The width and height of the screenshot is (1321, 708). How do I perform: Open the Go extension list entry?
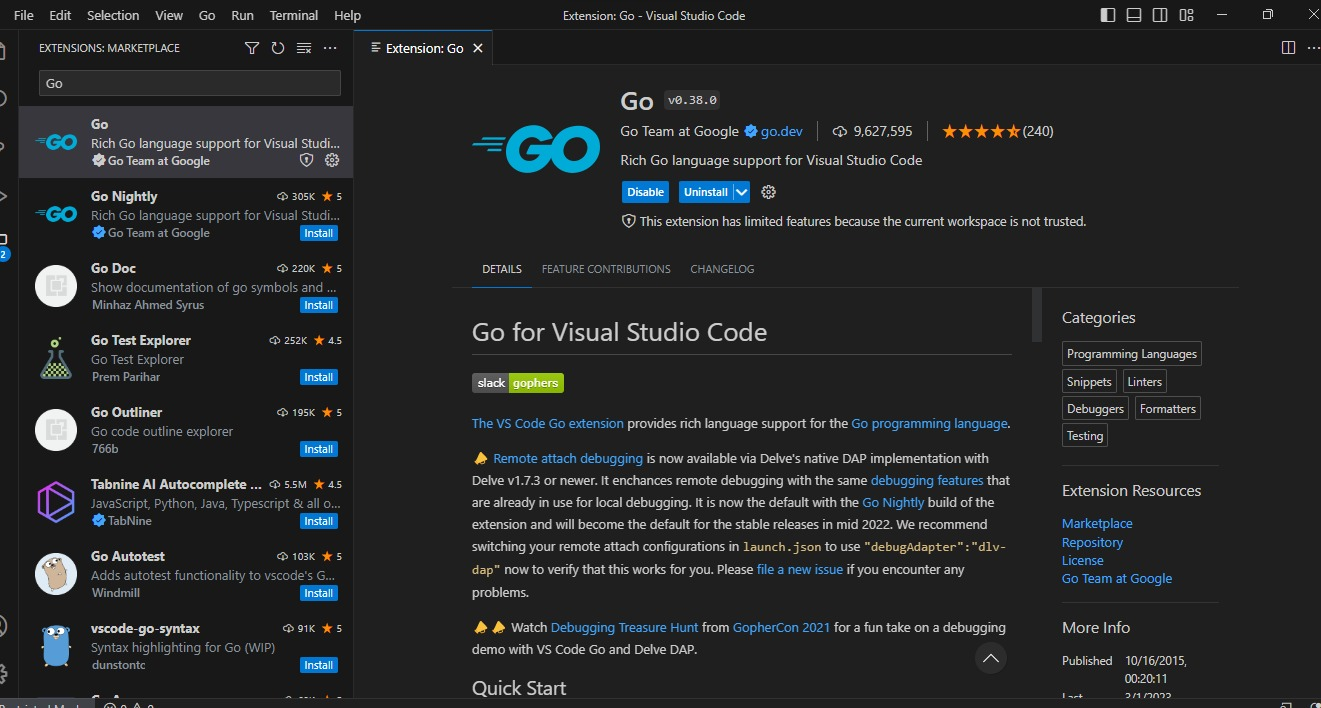tap(186, 142)
